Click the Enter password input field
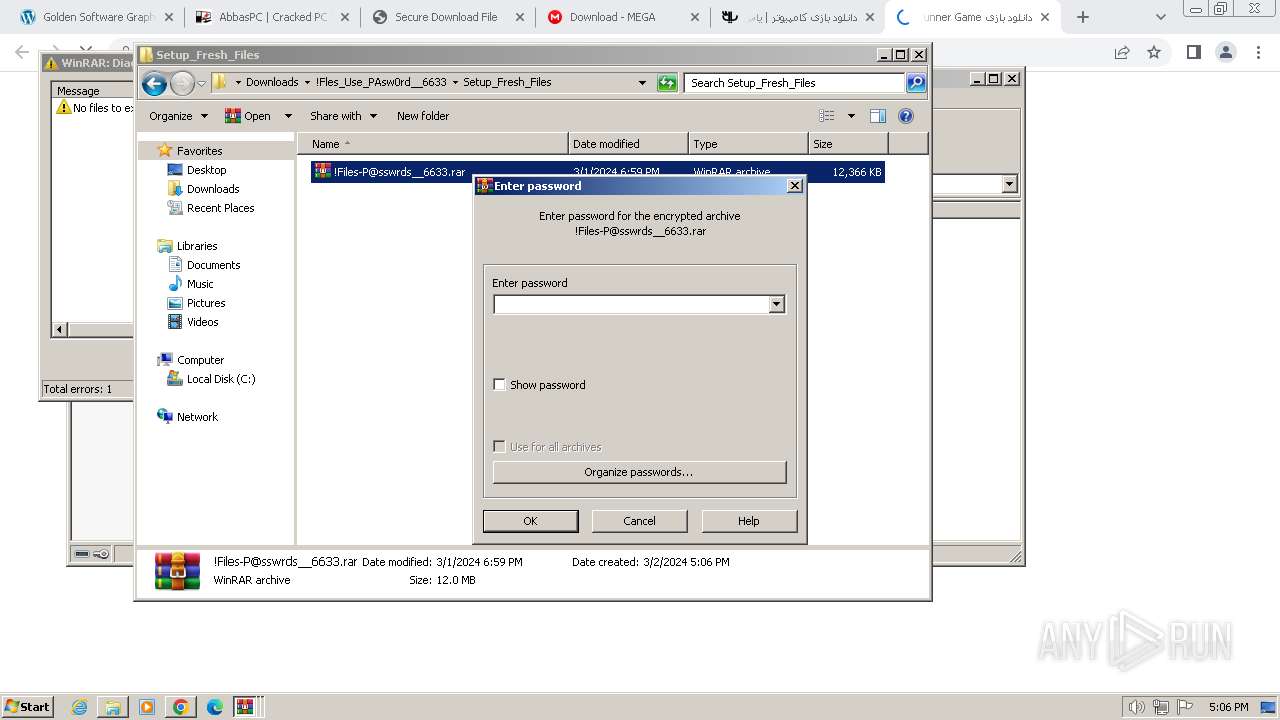The image size is (1280, 720). [631, 304]
